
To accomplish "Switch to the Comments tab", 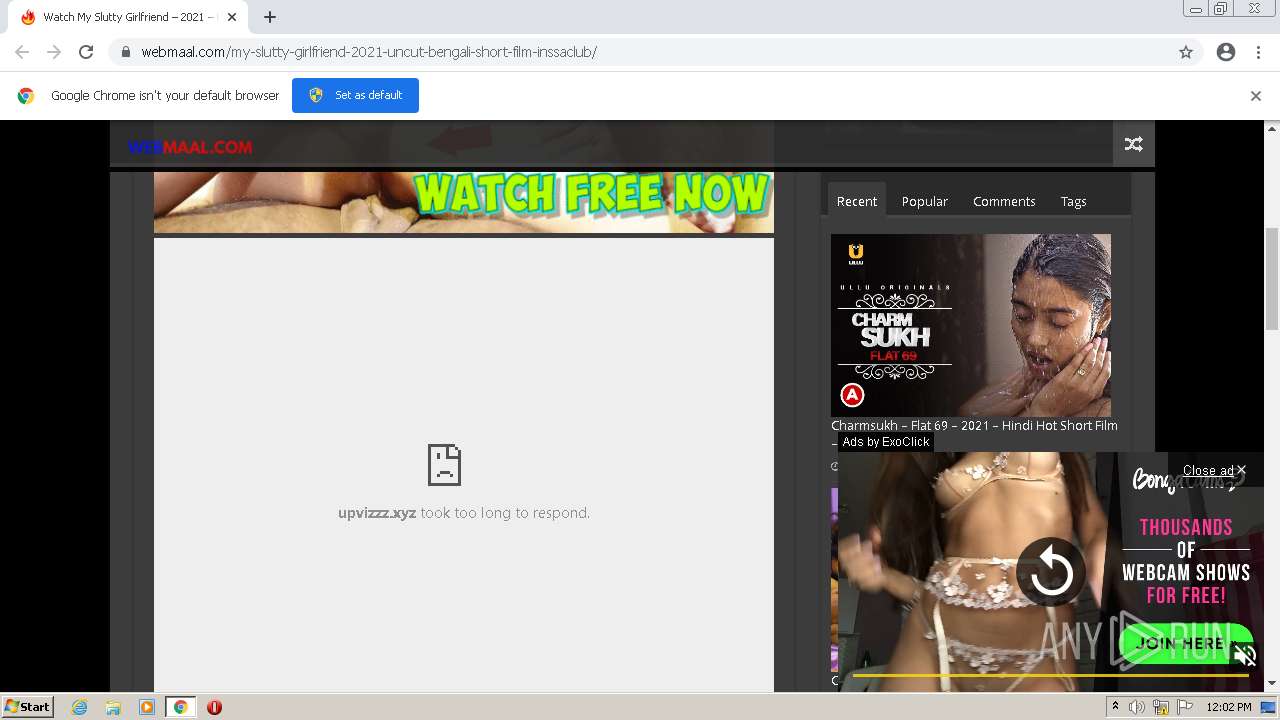I will (x=1004, y=201).
